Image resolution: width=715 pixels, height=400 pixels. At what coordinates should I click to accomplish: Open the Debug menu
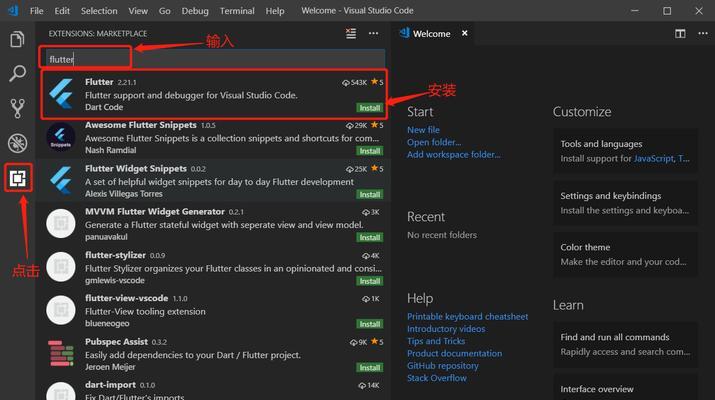pos(195,10)
